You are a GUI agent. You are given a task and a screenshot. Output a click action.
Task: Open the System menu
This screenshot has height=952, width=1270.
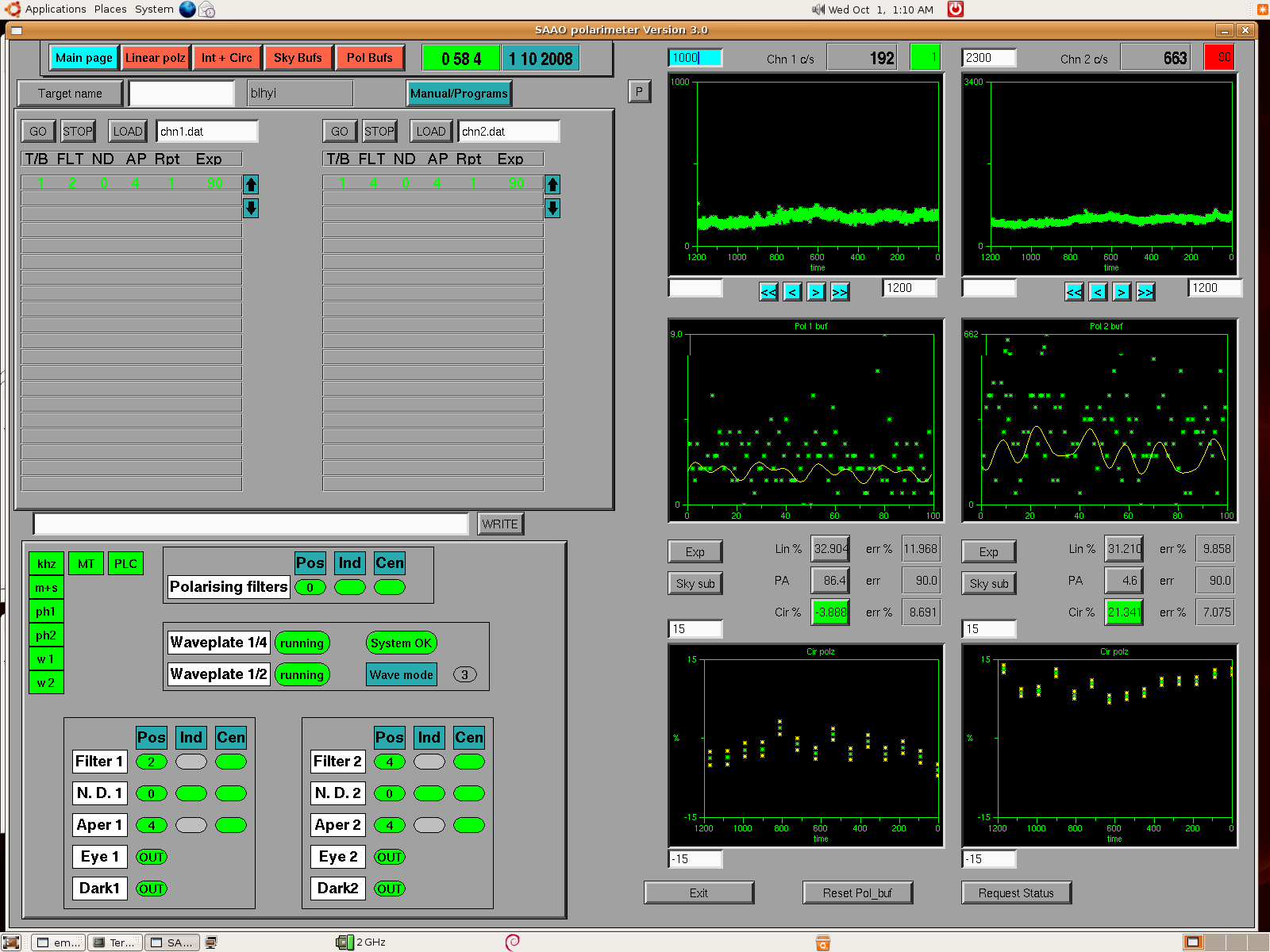pos(154,10)
